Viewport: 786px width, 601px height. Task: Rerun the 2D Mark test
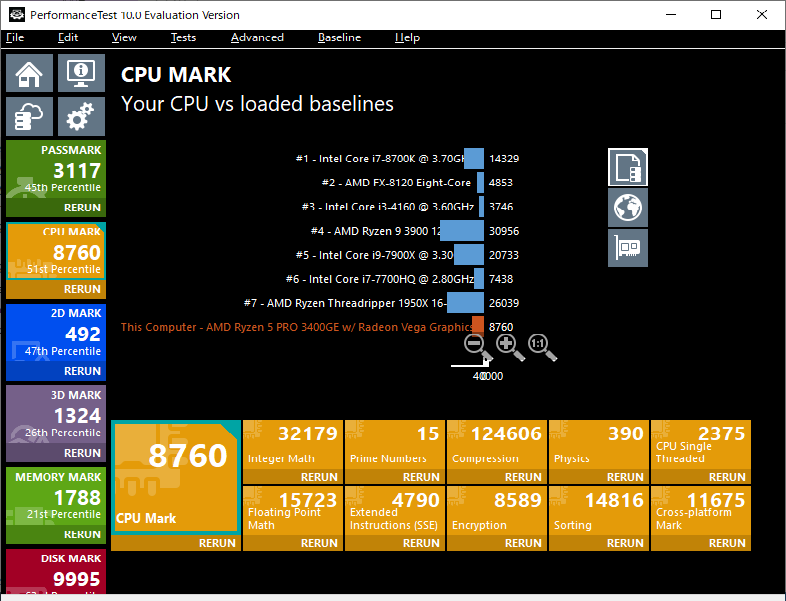[x=82, y=371]
